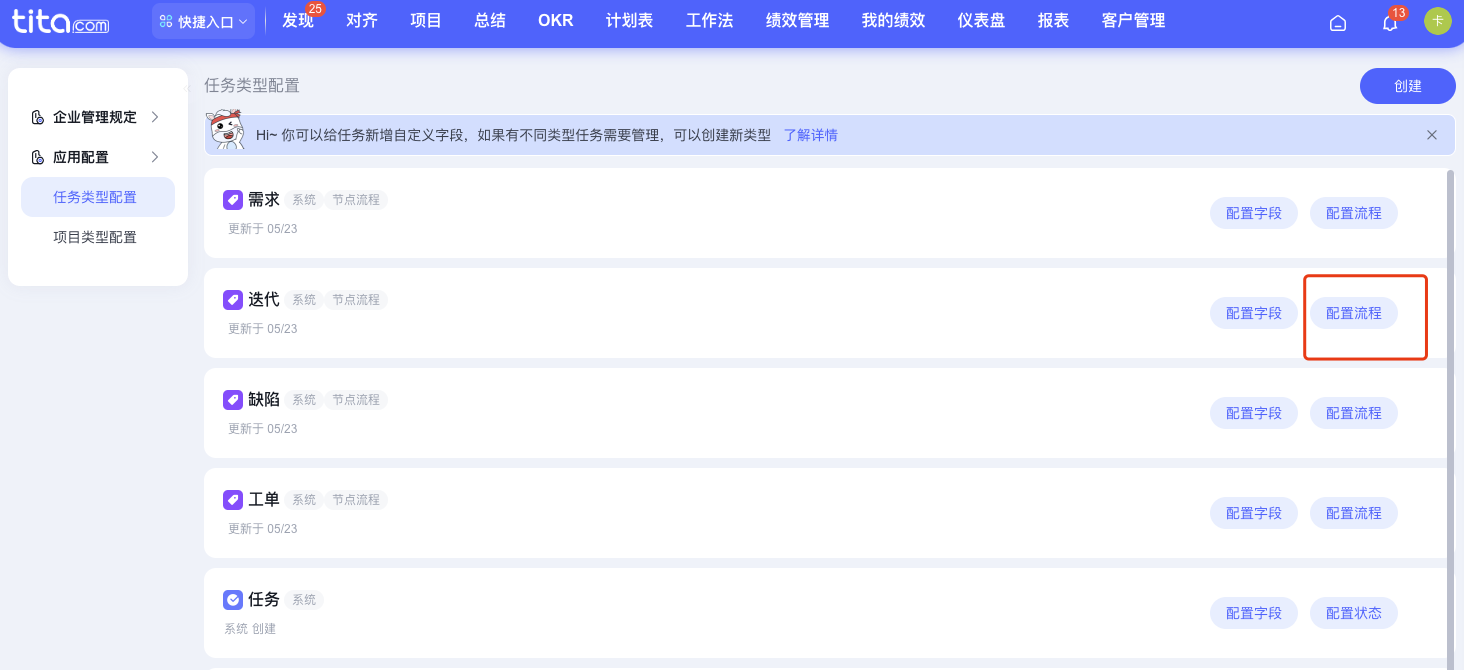Go to the 绩效管理 menu

coord(797,21)
